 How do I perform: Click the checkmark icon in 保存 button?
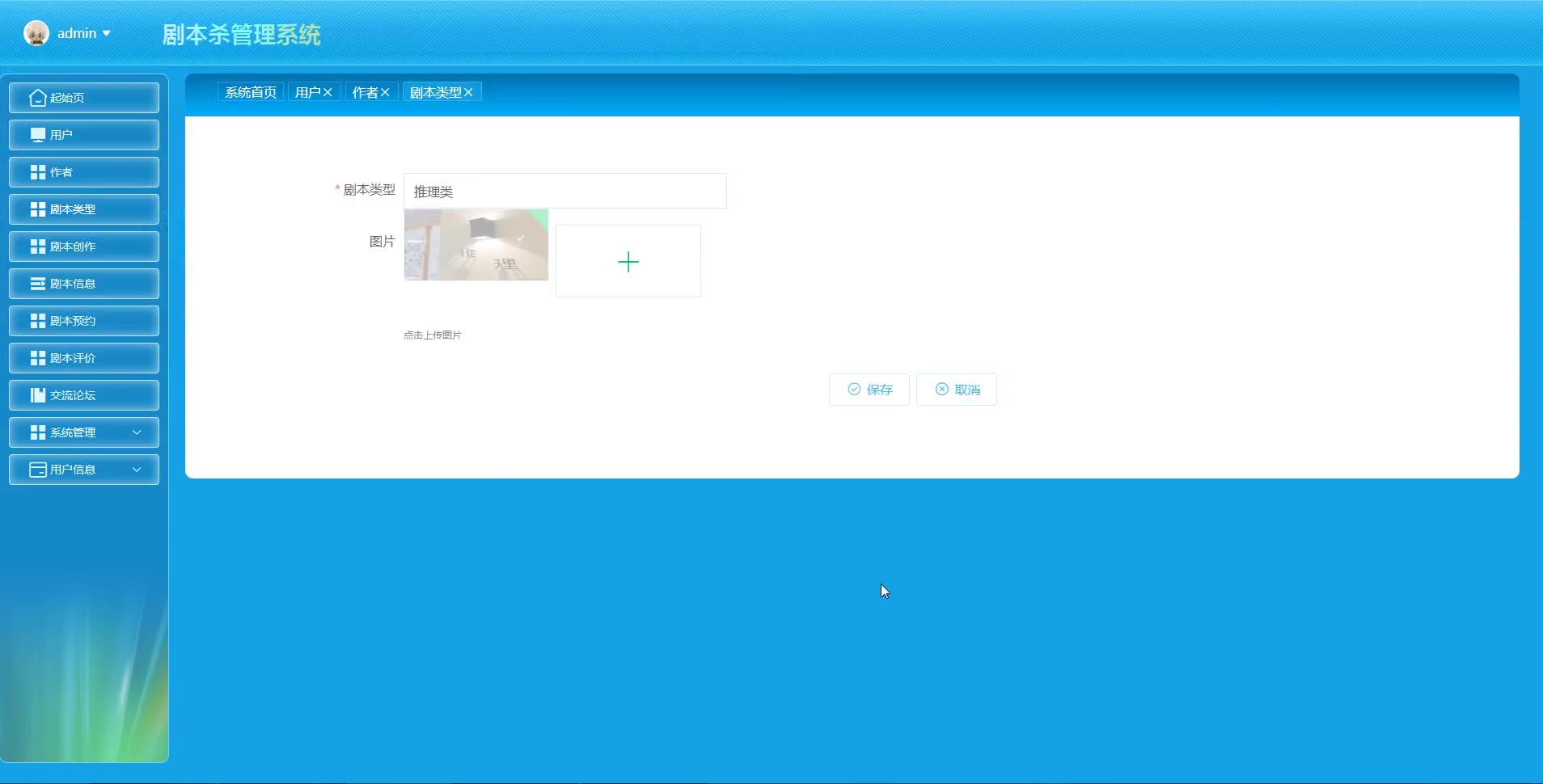point(854,390)
